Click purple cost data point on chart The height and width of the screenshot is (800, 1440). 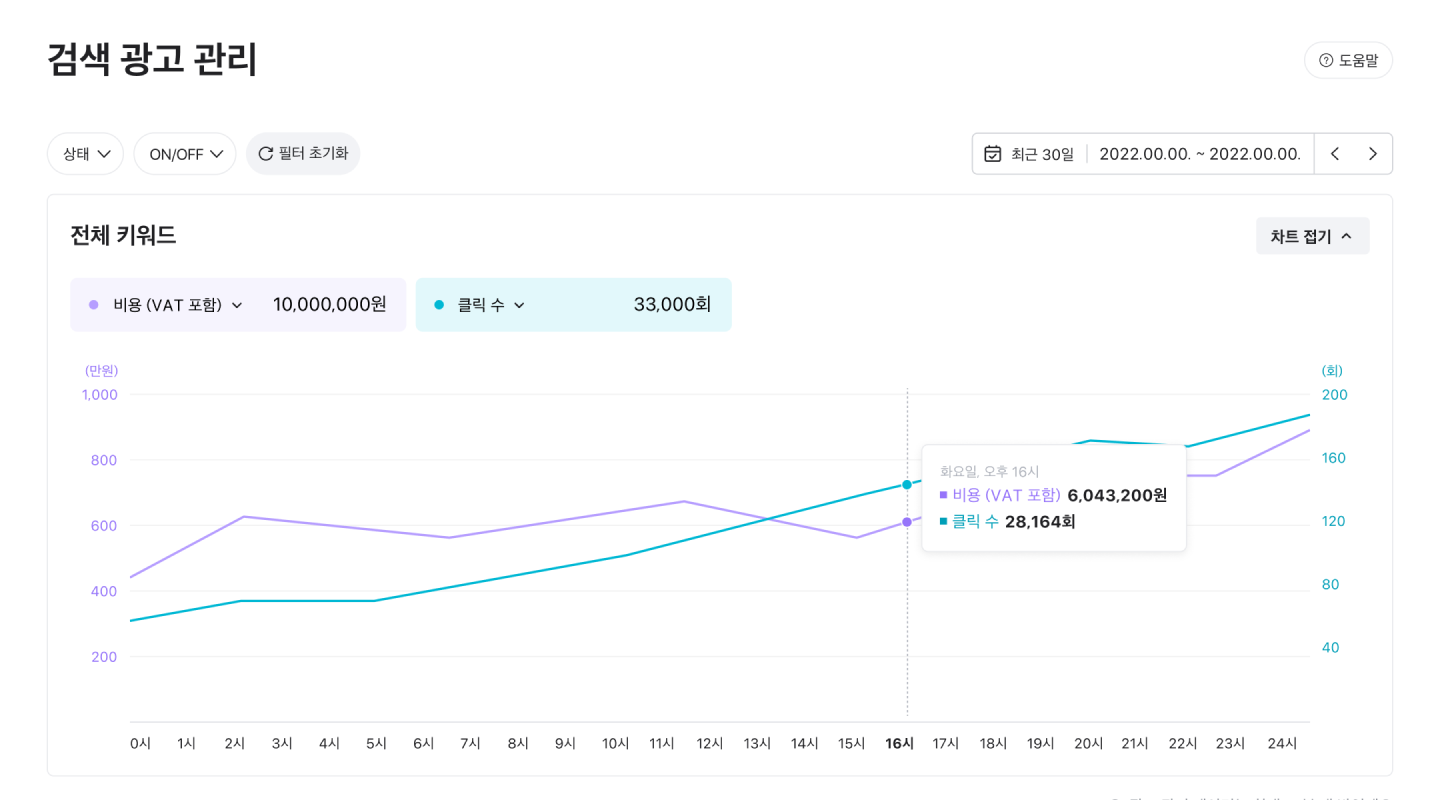click(x=907, y=522)
